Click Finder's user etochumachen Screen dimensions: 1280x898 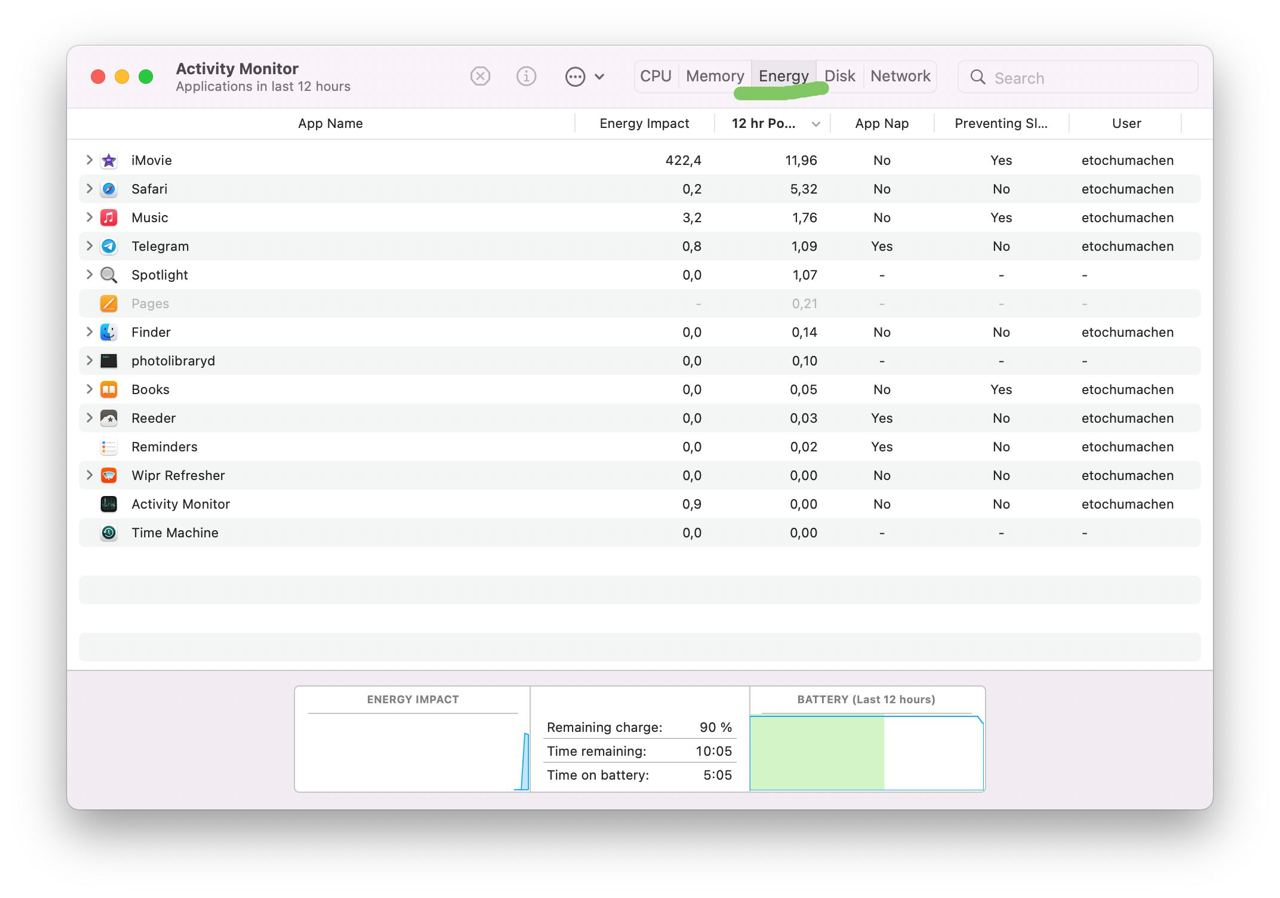(1127, 332)
